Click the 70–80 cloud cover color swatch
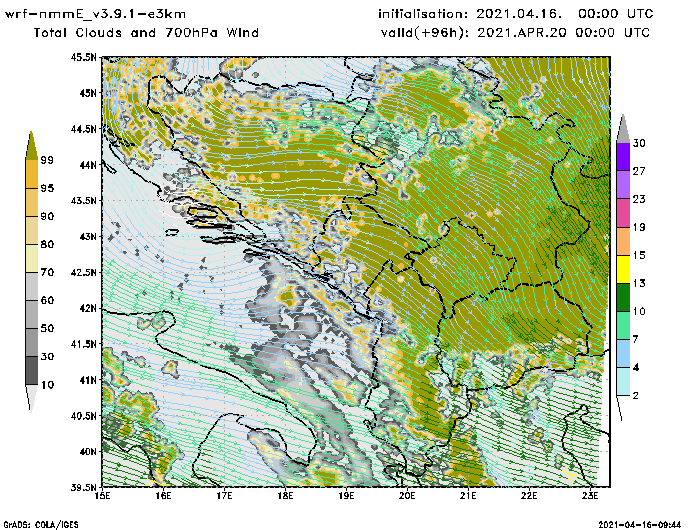700x530 pixels. click(32, 259)
